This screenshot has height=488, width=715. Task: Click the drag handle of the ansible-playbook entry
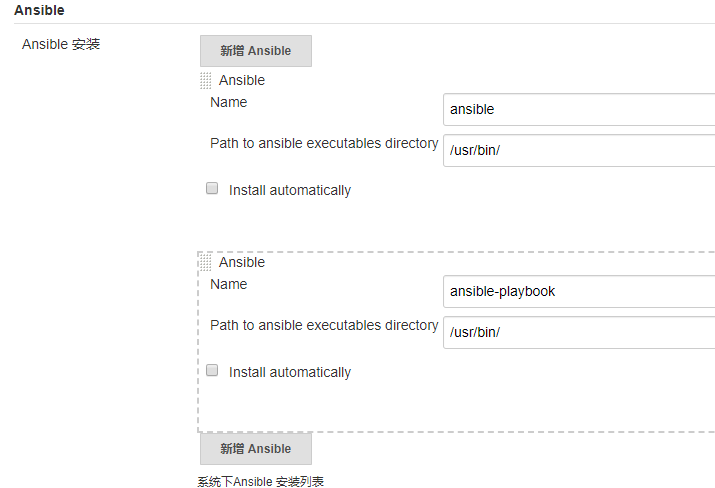pos(206,262)
